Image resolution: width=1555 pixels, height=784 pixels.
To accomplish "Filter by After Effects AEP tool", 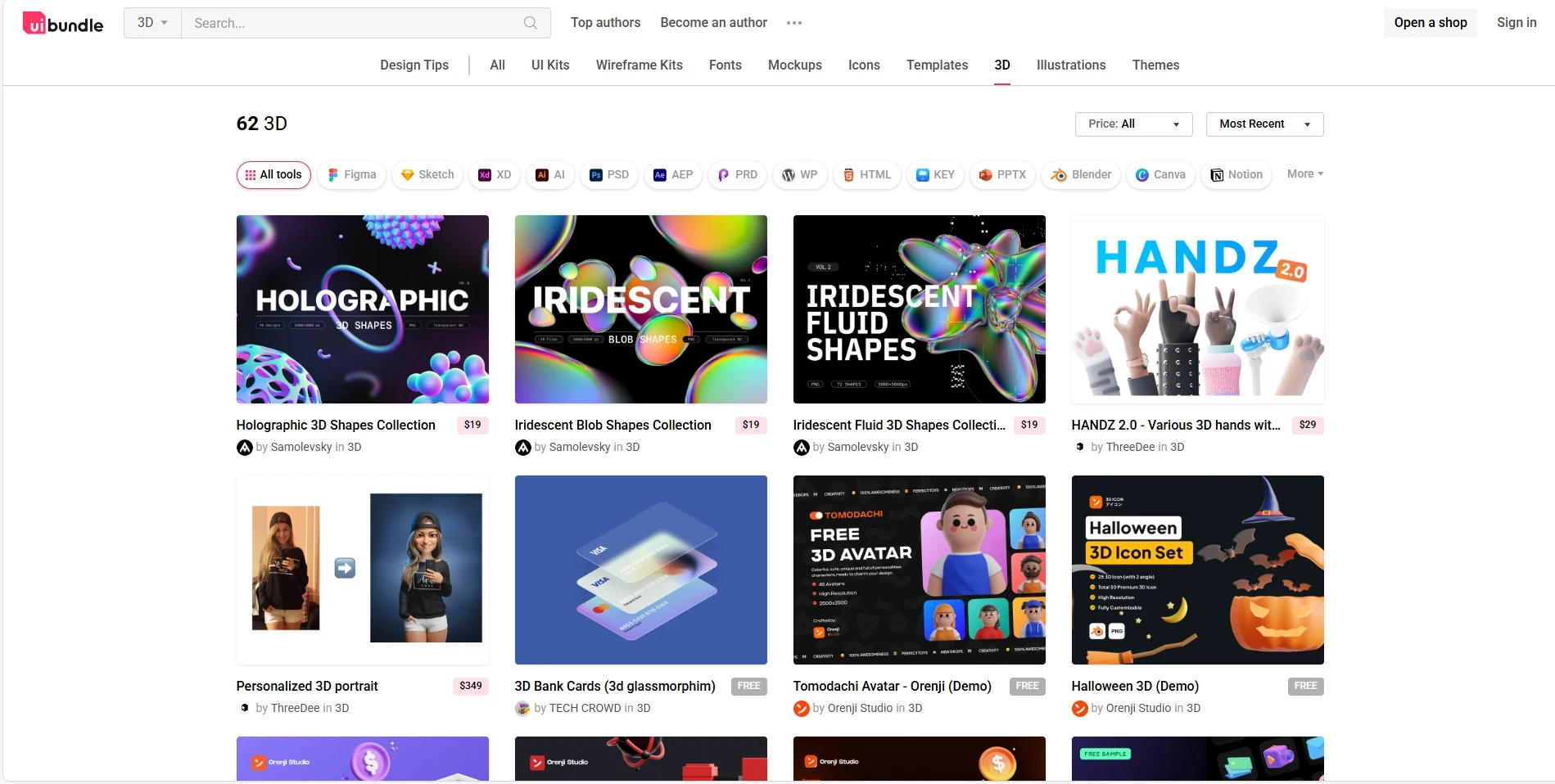I will pyautogui.click(x=673, y=175).
